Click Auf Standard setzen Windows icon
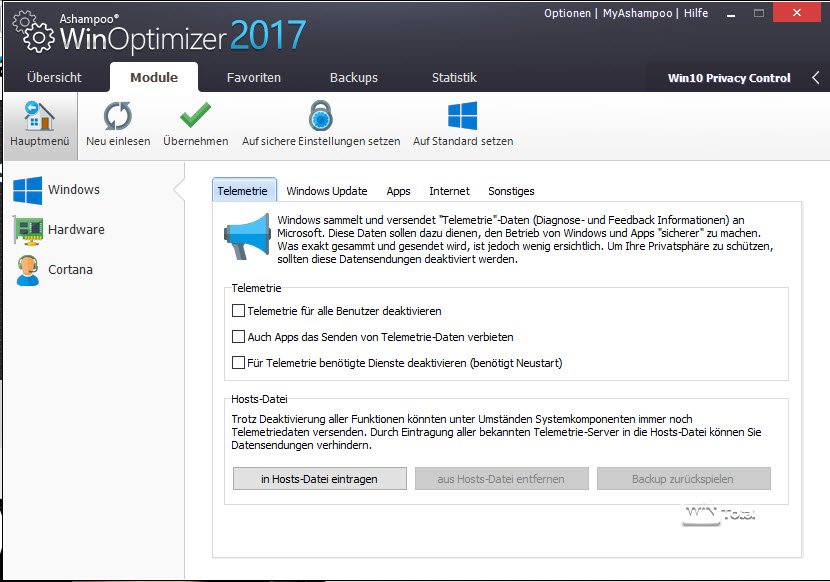This screenshot has height=582, width=830. (463, 115)
